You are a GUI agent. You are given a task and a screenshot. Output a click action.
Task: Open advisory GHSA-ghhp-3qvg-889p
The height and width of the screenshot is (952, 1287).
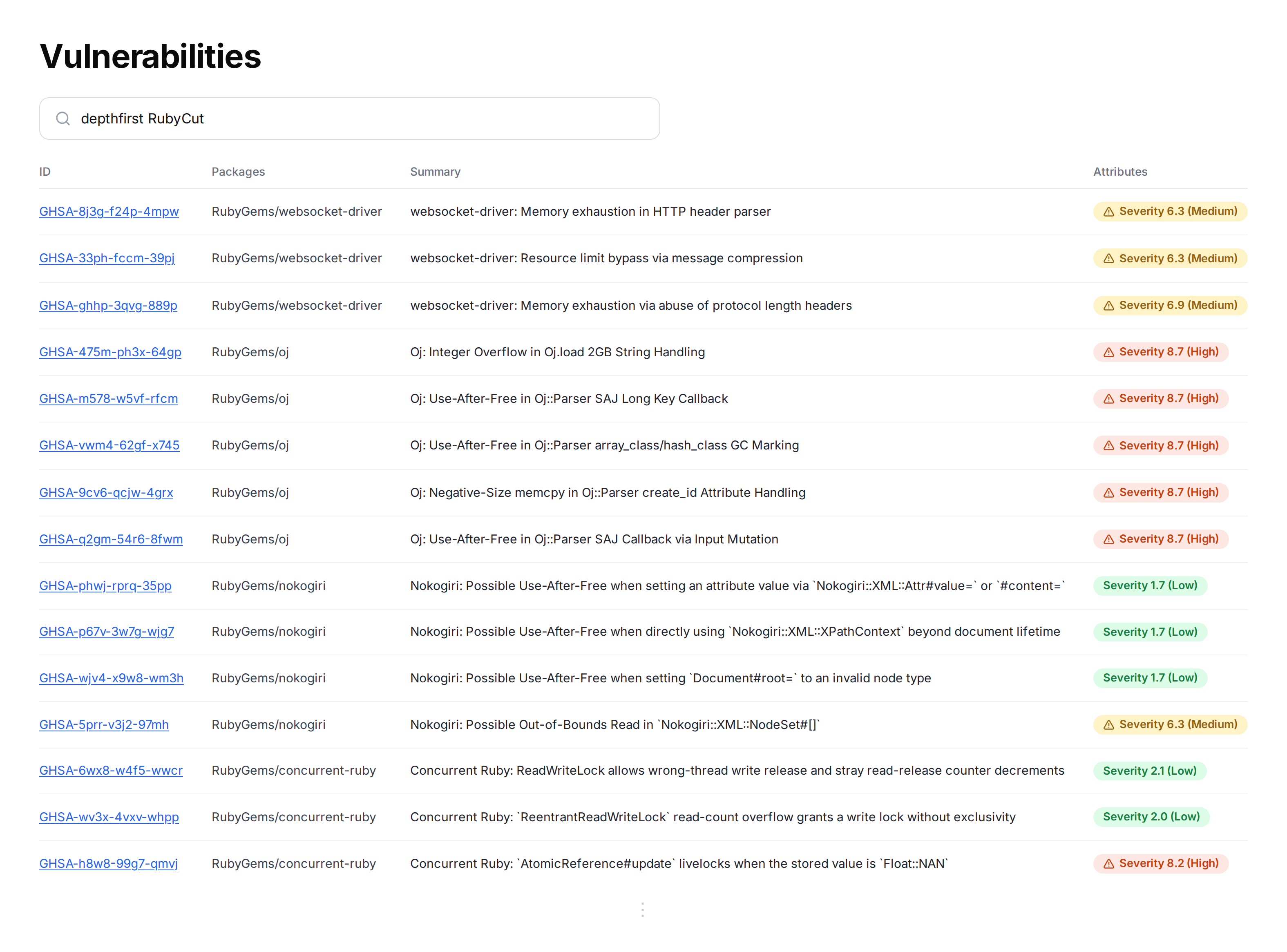(108, 306)
